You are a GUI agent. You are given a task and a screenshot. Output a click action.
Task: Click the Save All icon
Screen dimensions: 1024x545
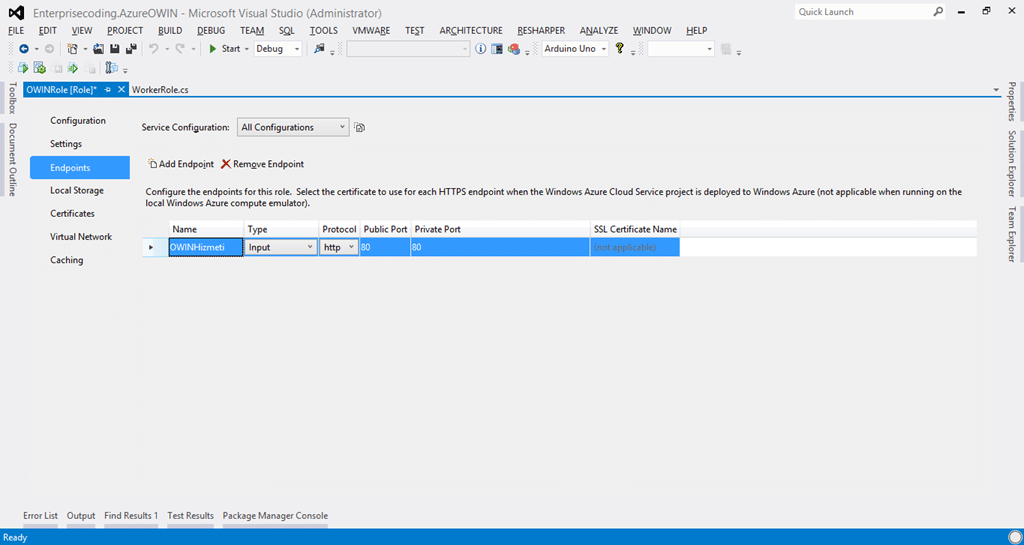[131, 49]
